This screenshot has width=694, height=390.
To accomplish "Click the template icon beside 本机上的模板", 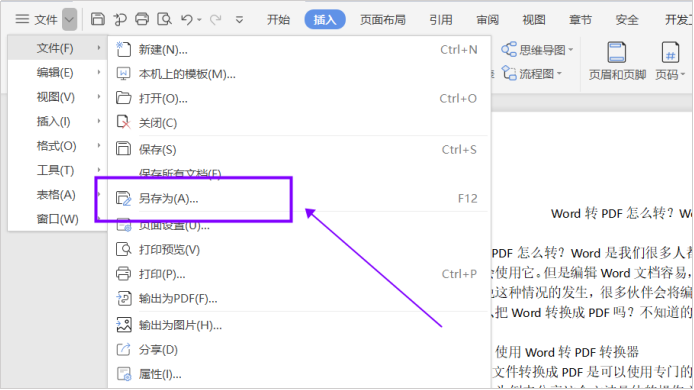I will point(123,73).
